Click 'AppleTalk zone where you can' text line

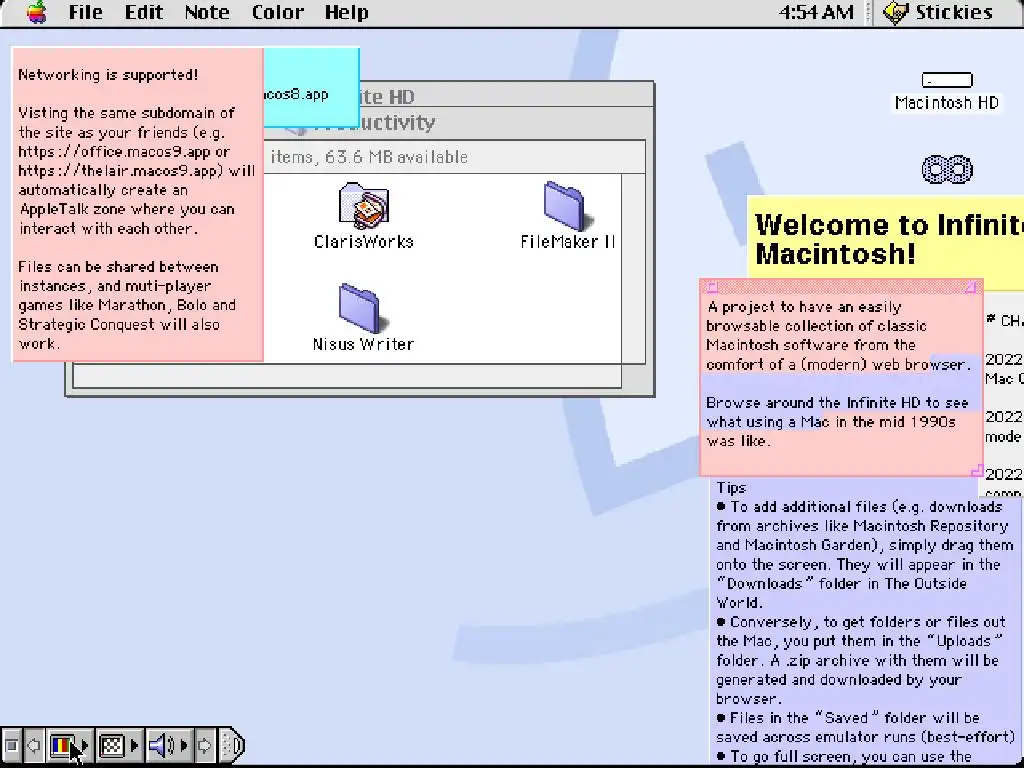[127, 209]
